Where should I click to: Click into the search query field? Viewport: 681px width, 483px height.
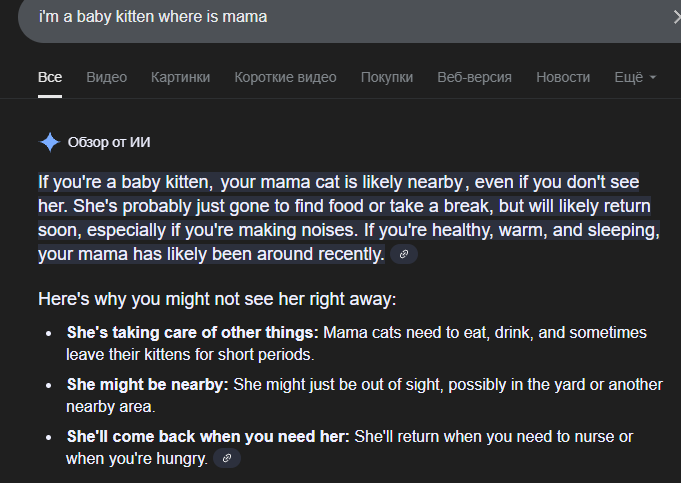[x=300, y=17]
